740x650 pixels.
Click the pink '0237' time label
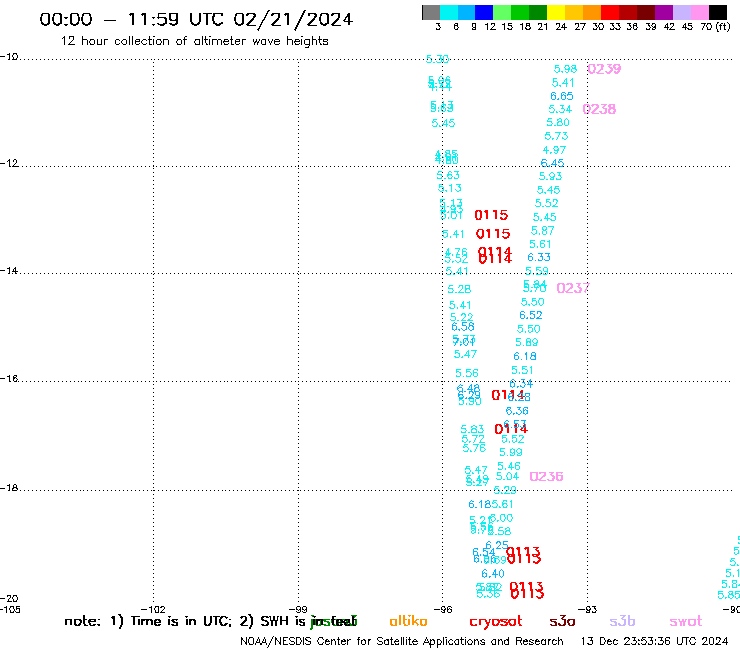[573, 288]
